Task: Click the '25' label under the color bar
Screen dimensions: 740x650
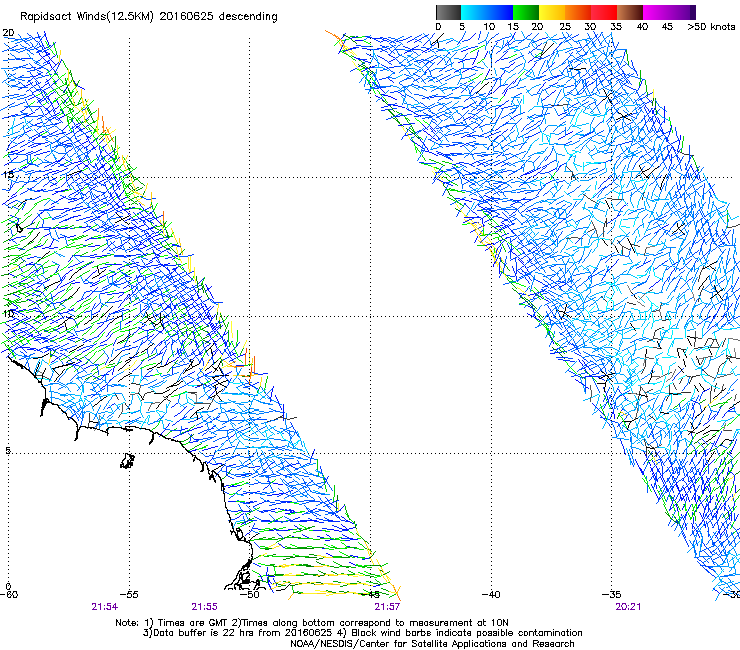Action: (564, 27)
